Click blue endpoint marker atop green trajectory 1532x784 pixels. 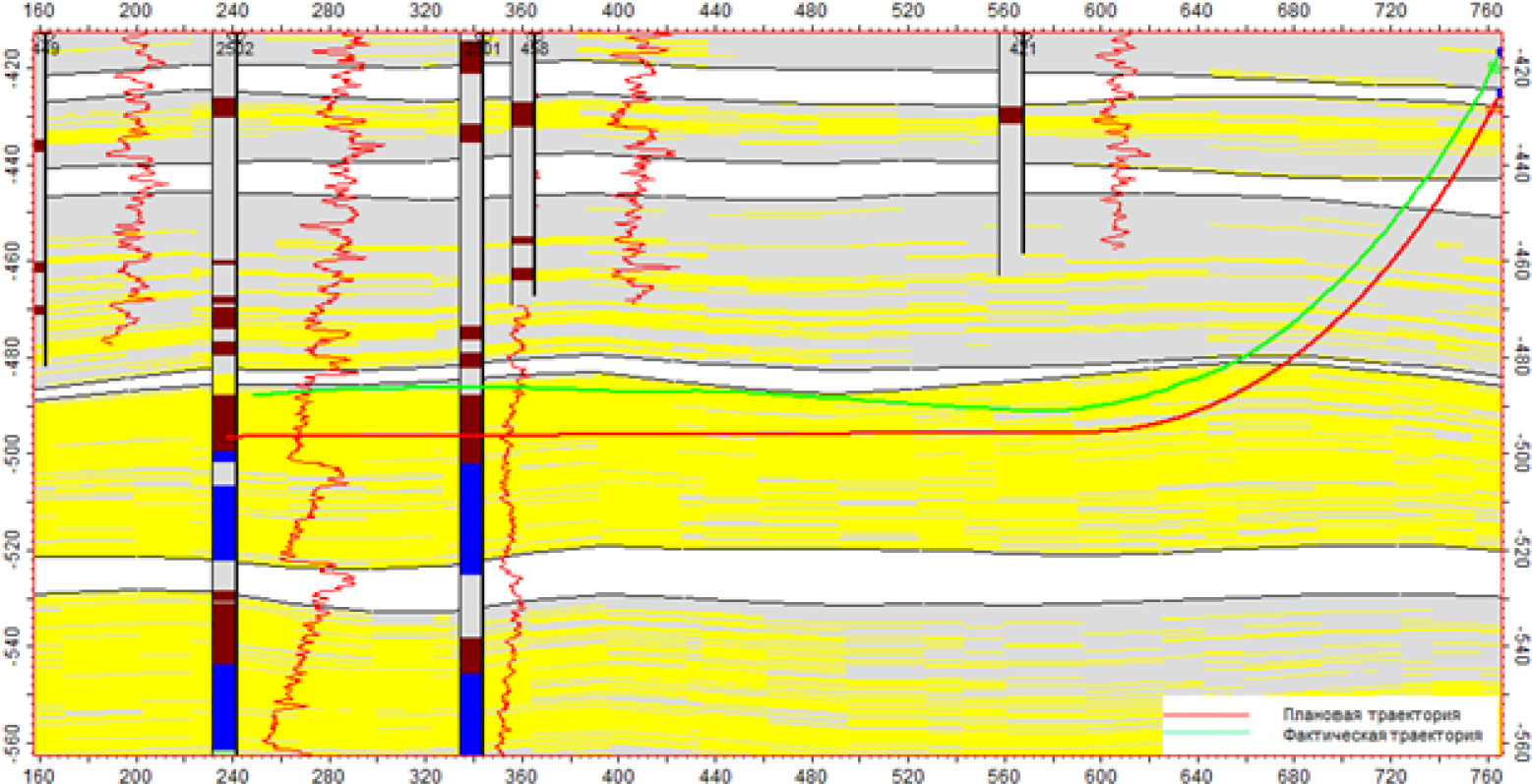[1500, 51]
